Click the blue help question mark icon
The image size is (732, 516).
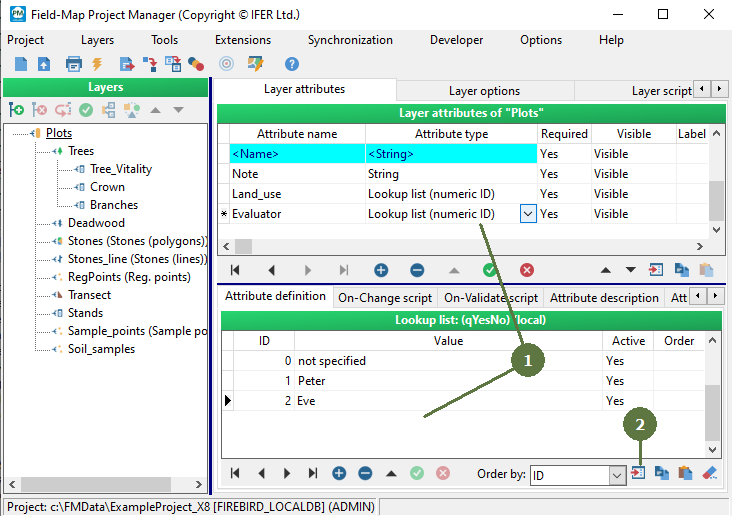[292, 63]
